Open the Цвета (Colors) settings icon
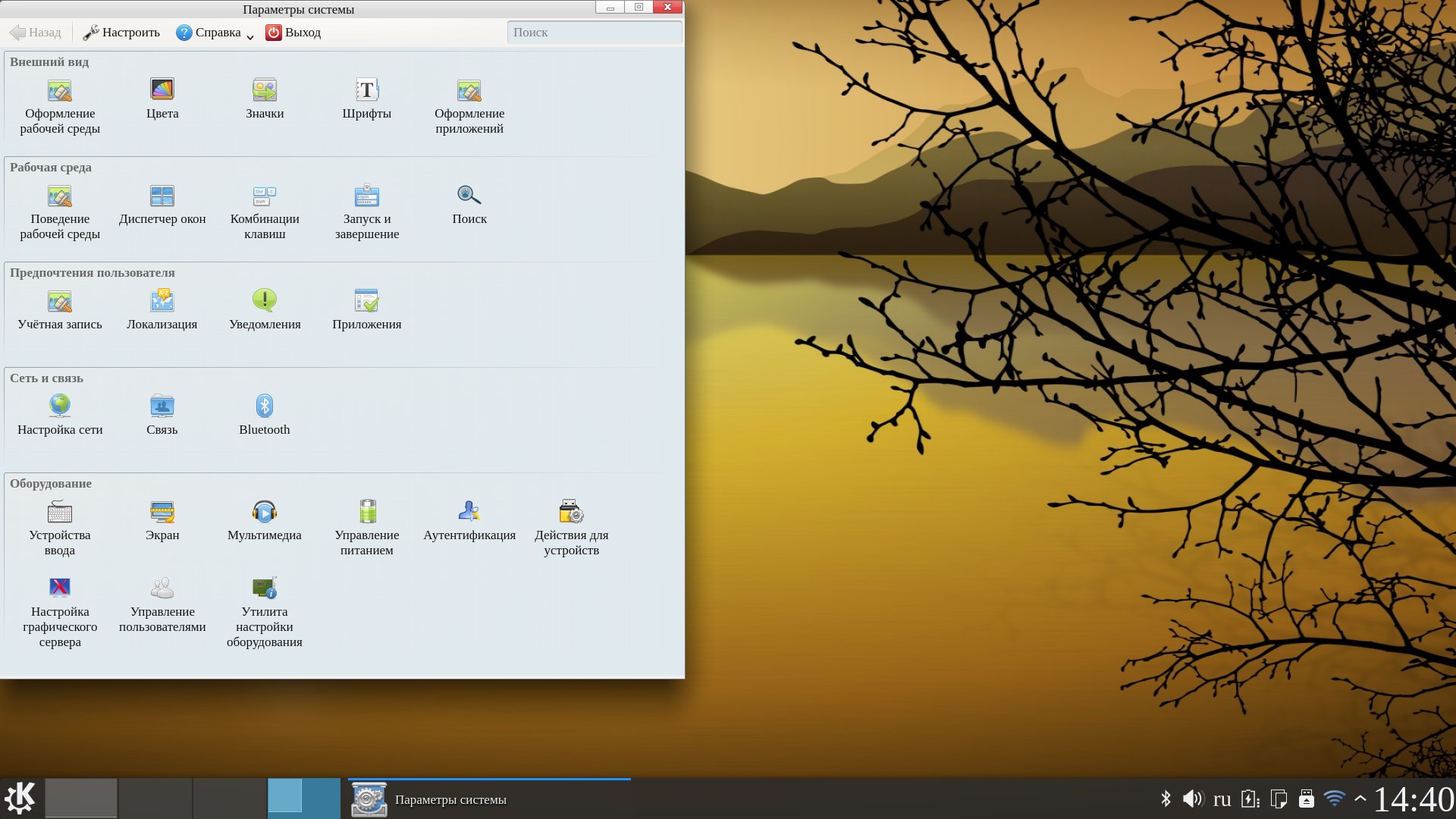The image size is (1456, 819). click(162, 90)
